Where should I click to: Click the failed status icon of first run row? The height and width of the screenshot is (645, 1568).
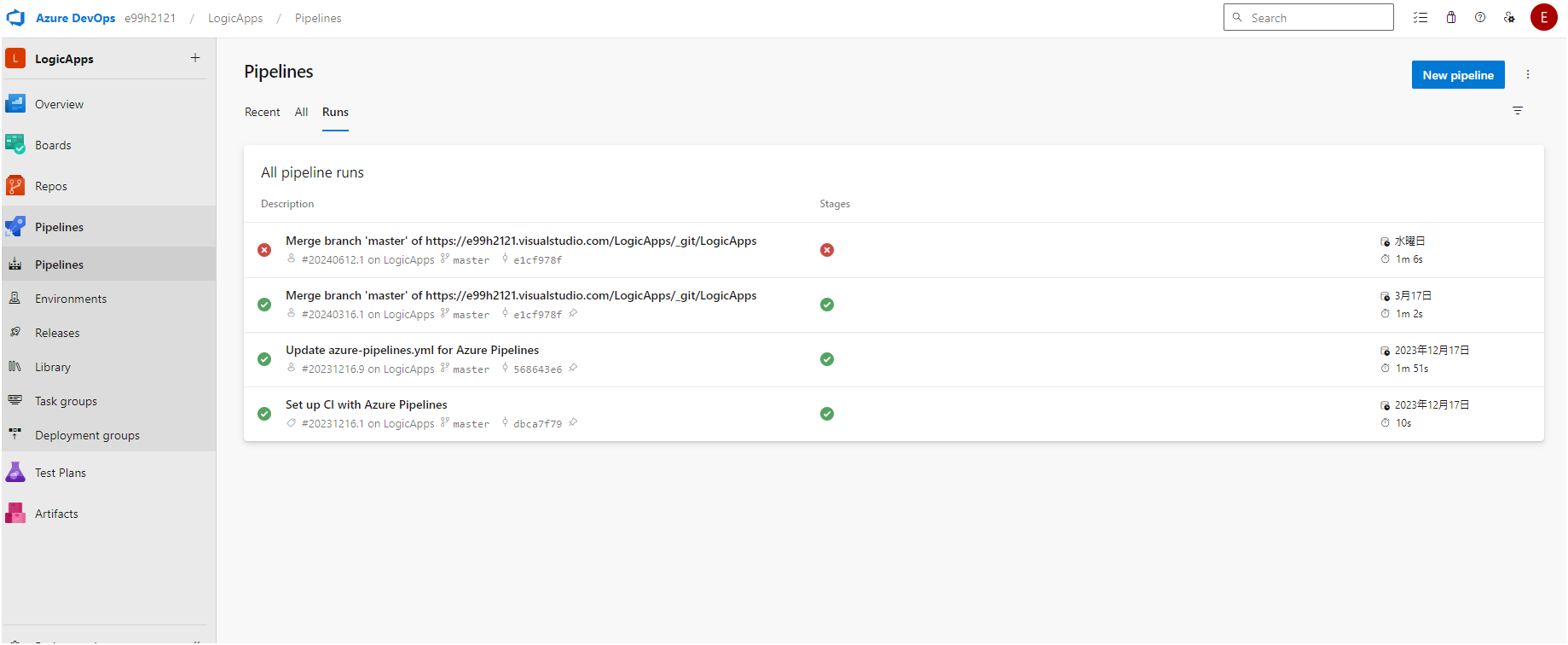tap(264, 250)
